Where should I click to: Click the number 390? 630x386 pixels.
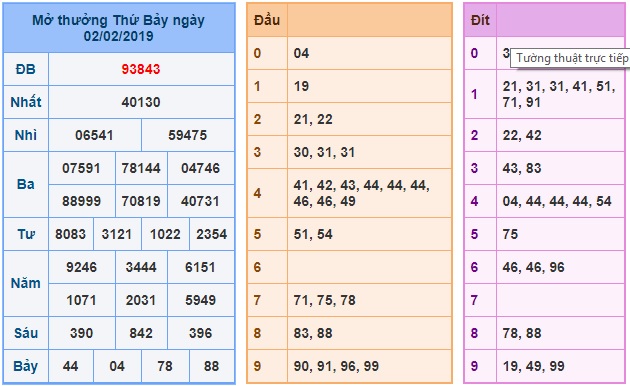coord(81,333)
